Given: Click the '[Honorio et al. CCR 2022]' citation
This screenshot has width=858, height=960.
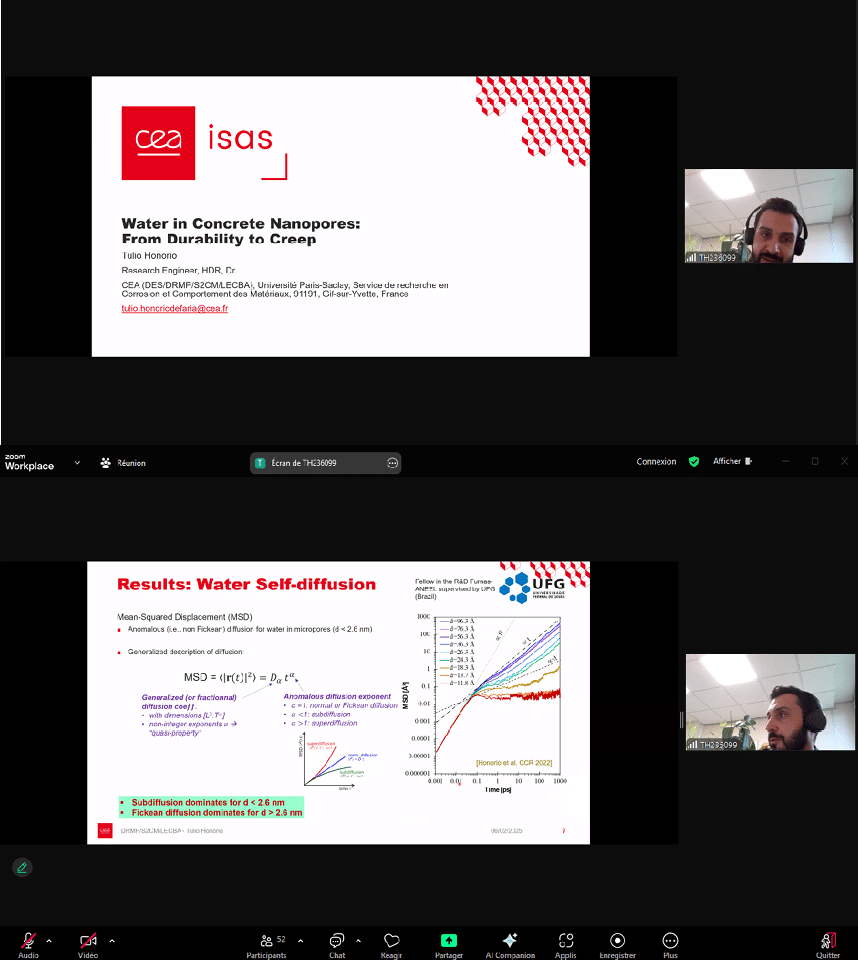Looking at the screenshot, I should pyautogui.click(x=514, y=763).
